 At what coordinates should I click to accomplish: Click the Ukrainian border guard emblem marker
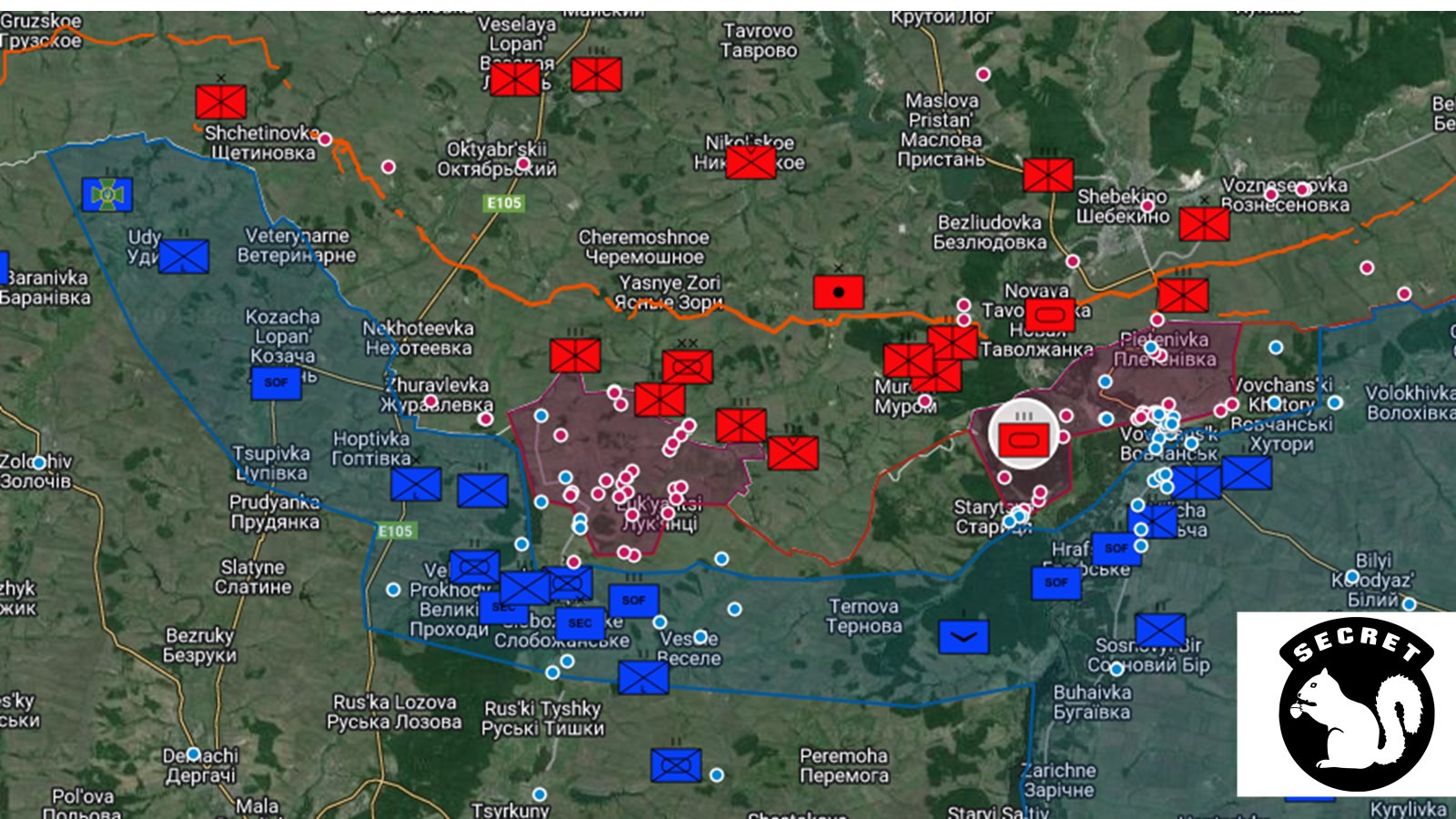click(107, 194)
